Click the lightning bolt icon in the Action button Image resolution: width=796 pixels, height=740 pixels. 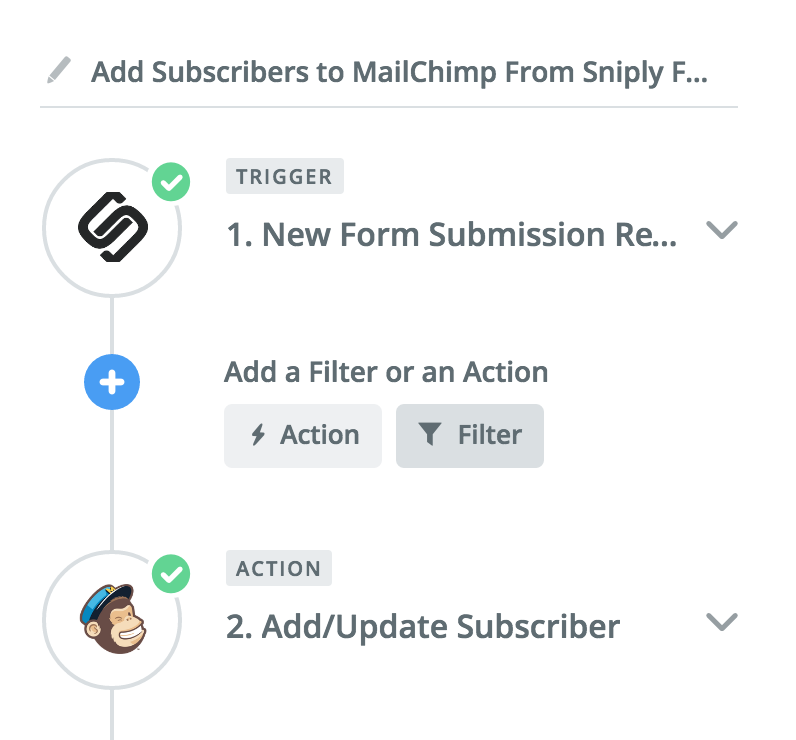(x=258, y=435)
